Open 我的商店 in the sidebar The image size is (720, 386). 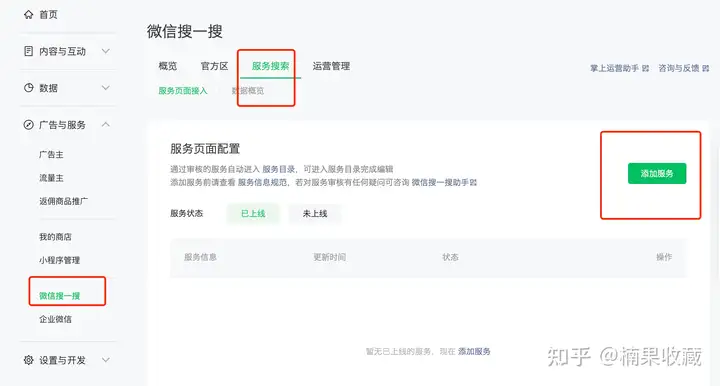(55, 237)
